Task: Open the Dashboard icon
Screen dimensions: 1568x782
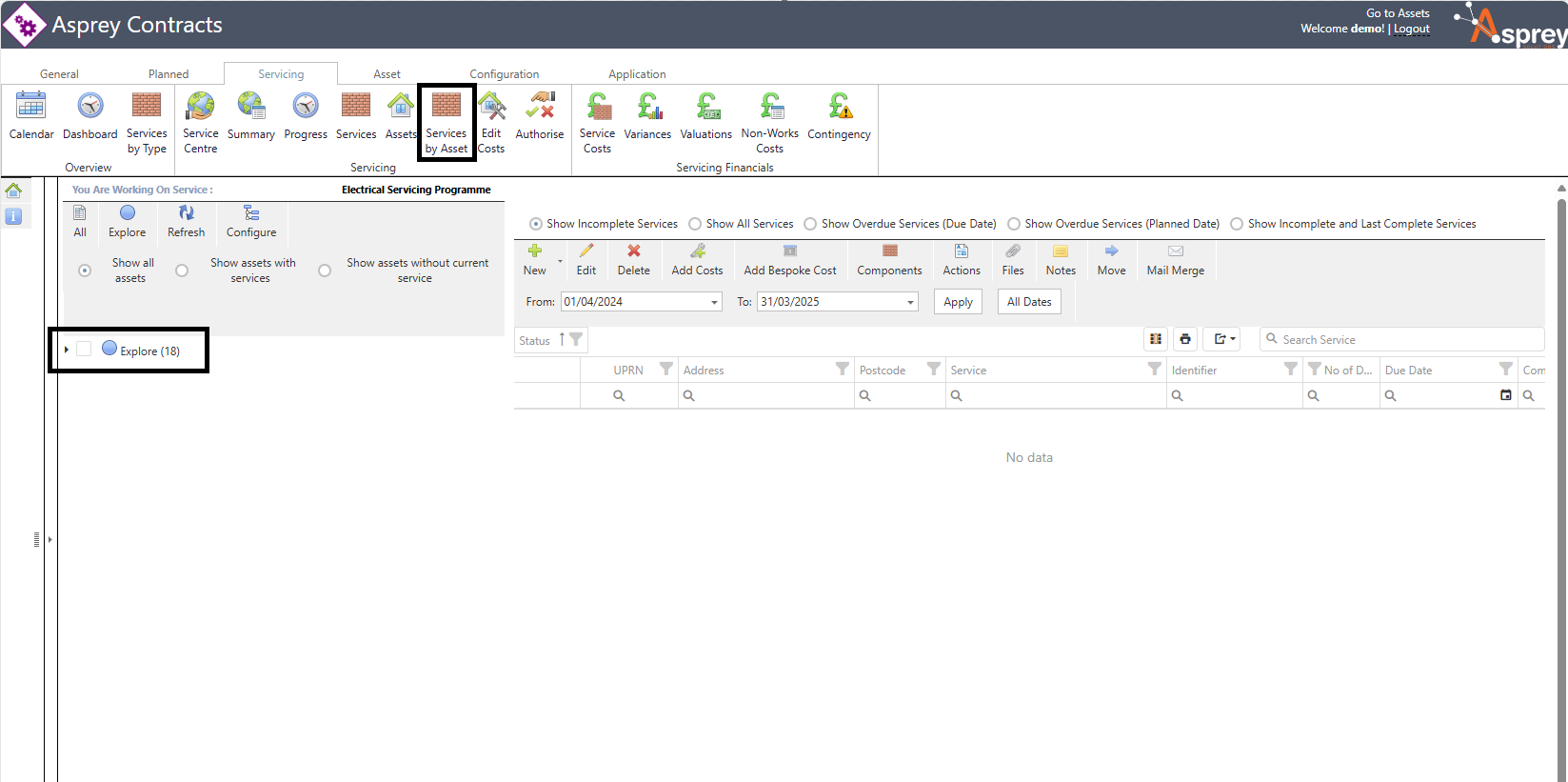Action: click(90, 115)
